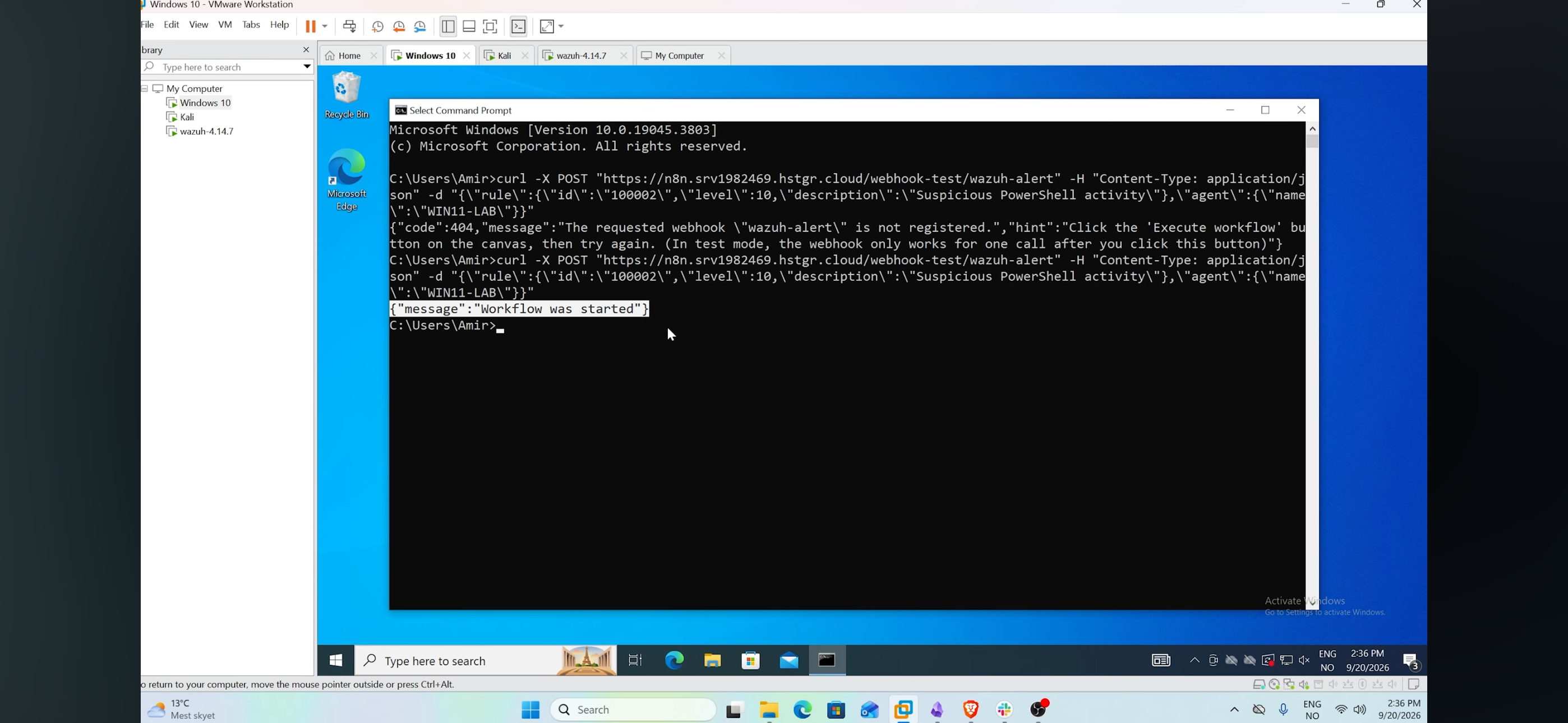Select the Microsoft Edge desktop shortcut
The width and height of the screenshot is (1568, 723).
347,180
